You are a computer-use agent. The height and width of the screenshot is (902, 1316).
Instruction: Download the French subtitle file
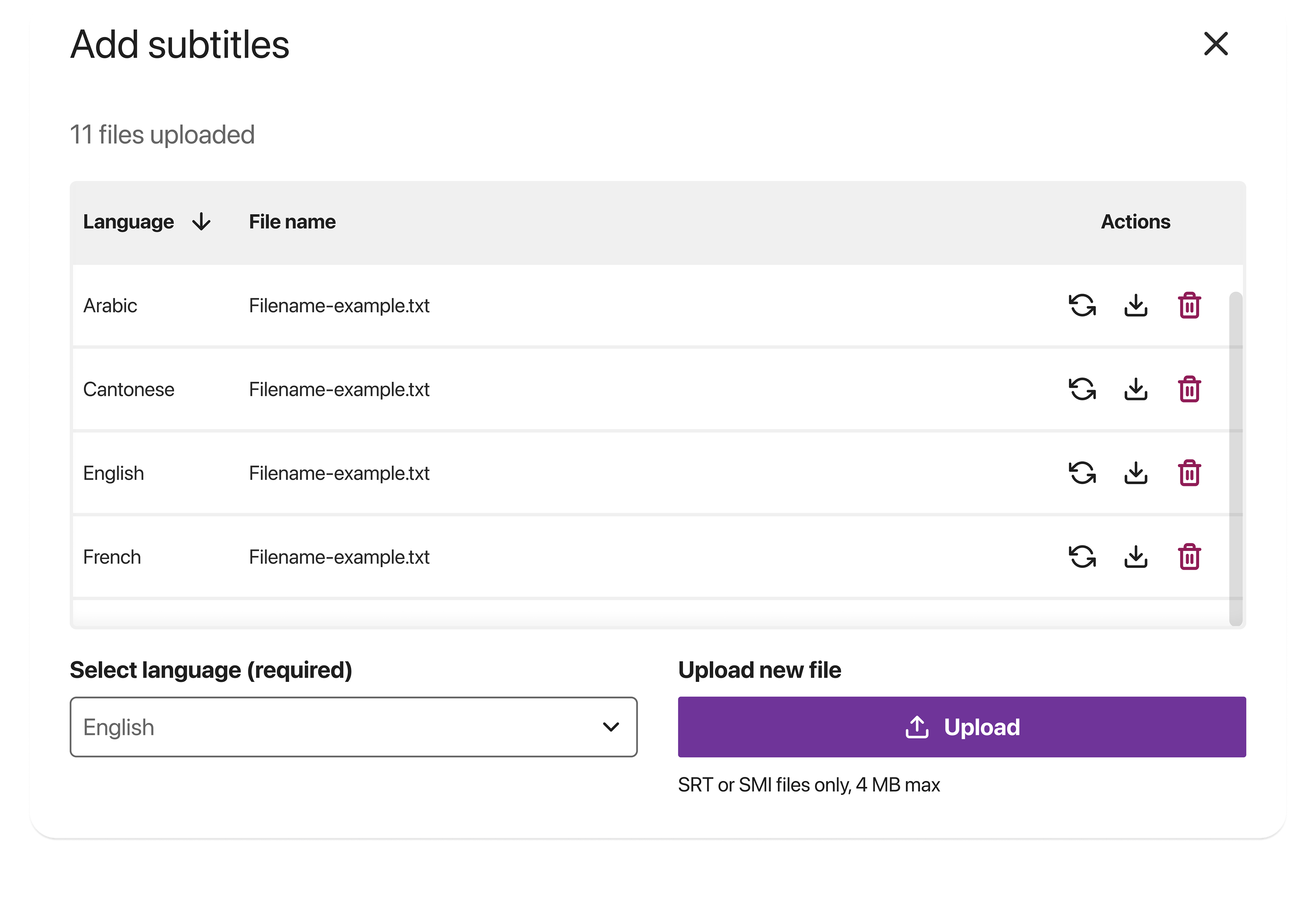coord(1135,557)
